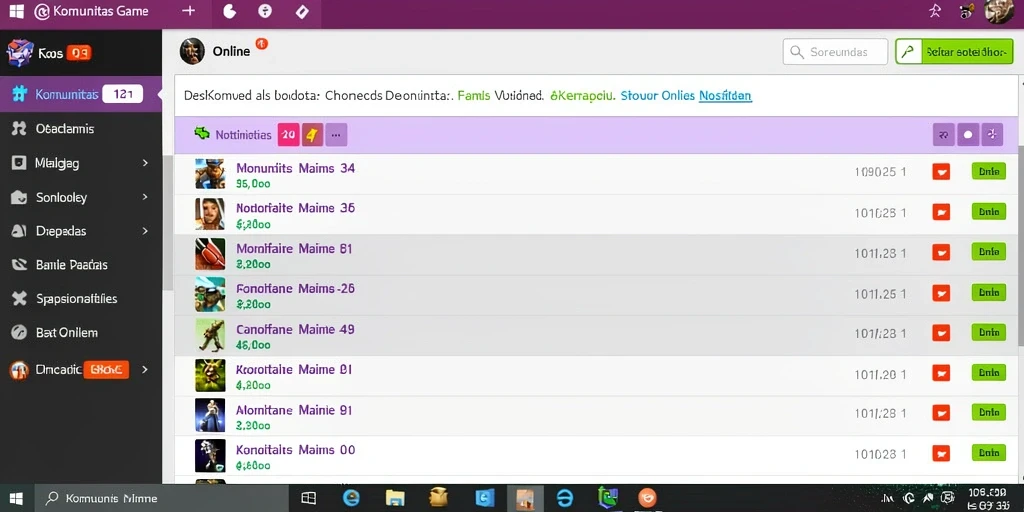
Task: Click green button in Fonoitane Maims-26 row
Action: [989, 293]
